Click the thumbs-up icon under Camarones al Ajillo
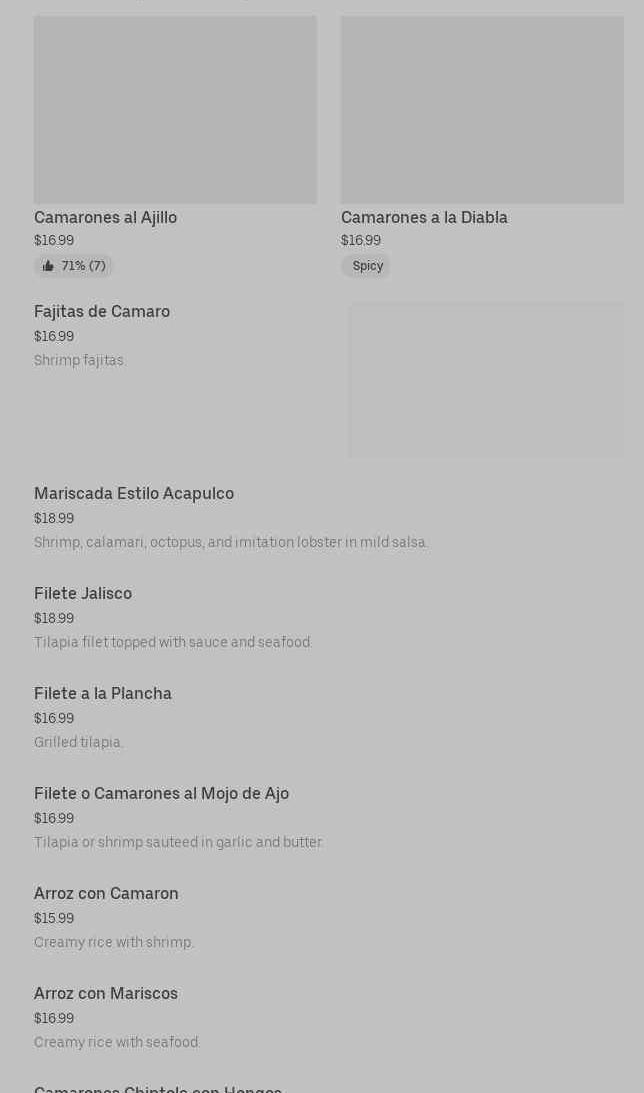644x1093 pixels. pos(48,266)
